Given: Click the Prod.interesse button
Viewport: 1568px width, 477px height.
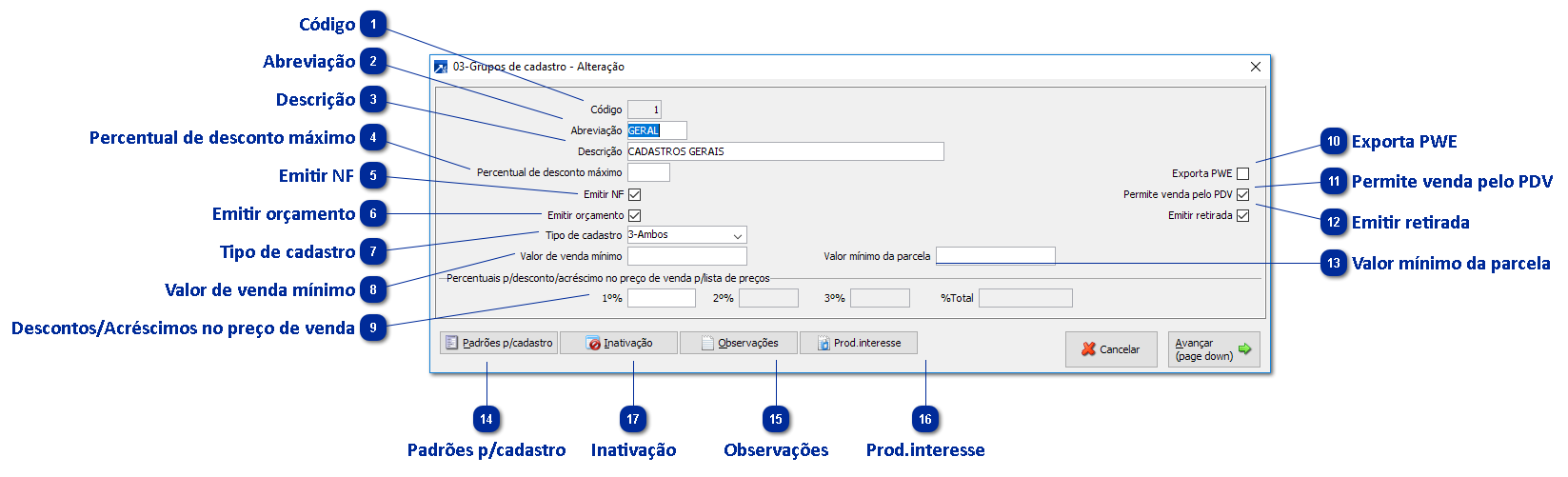Looking at the screenshot, I should point(859,343).
